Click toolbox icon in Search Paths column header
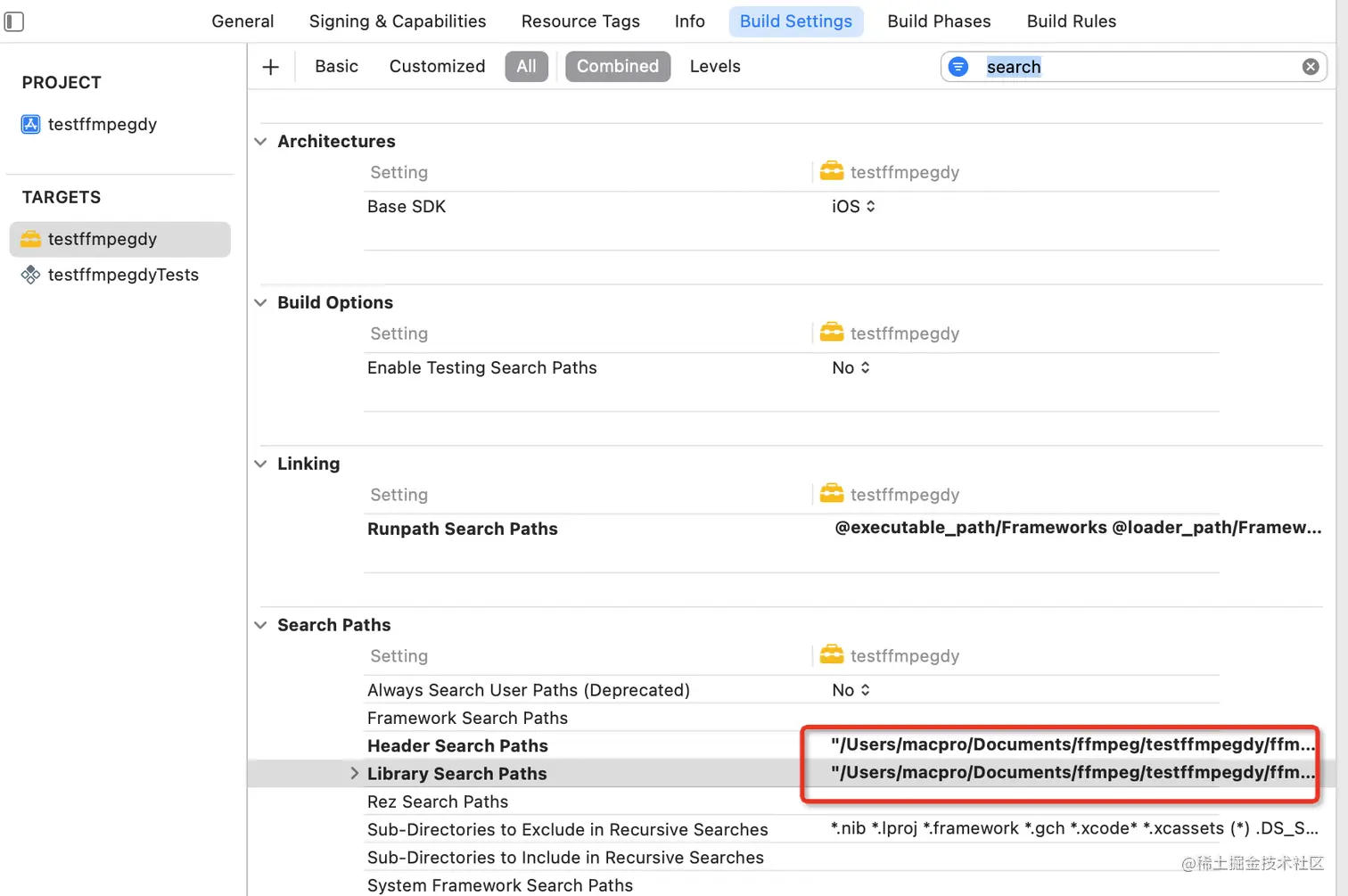The image size is (1348, 896). pos(832,654)
